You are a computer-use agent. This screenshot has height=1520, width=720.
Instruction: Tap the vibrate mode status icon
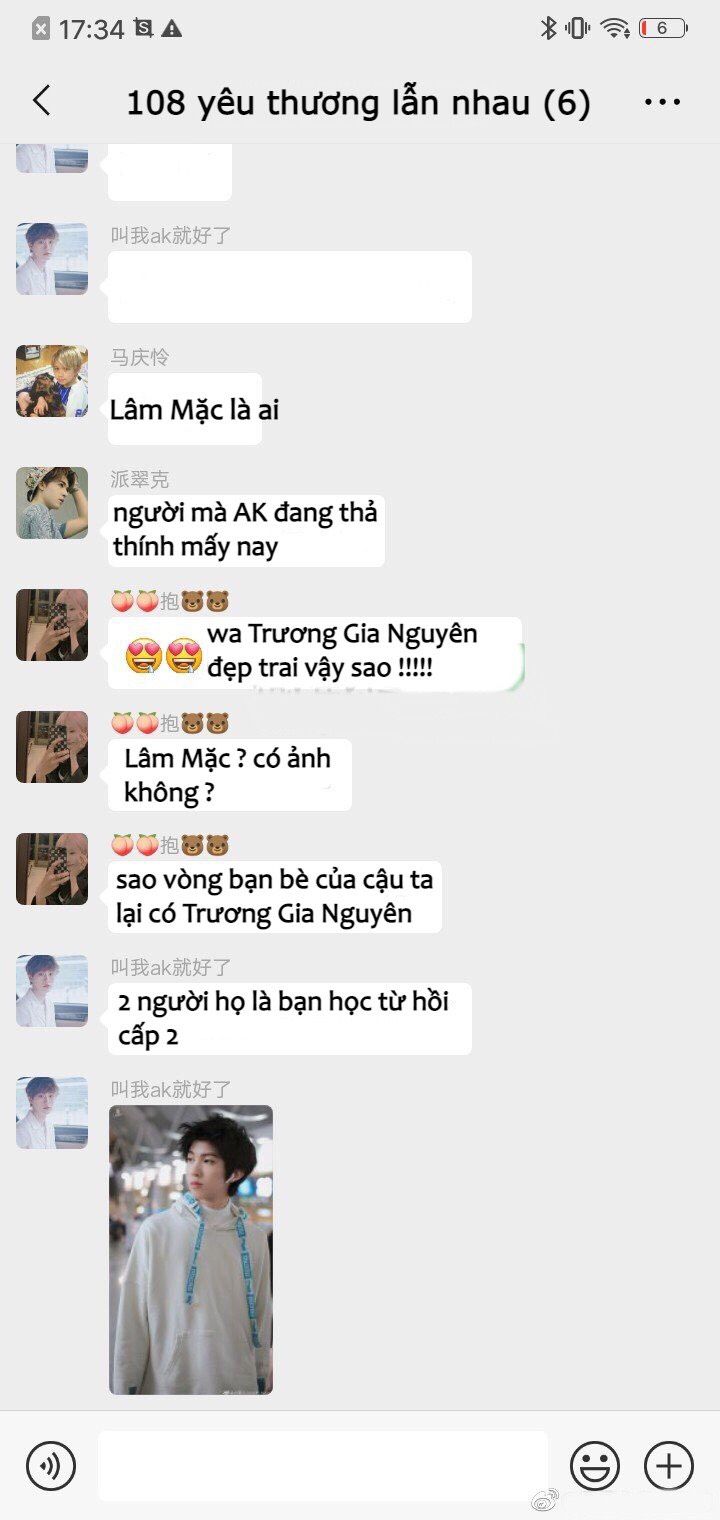pos(578,28)
